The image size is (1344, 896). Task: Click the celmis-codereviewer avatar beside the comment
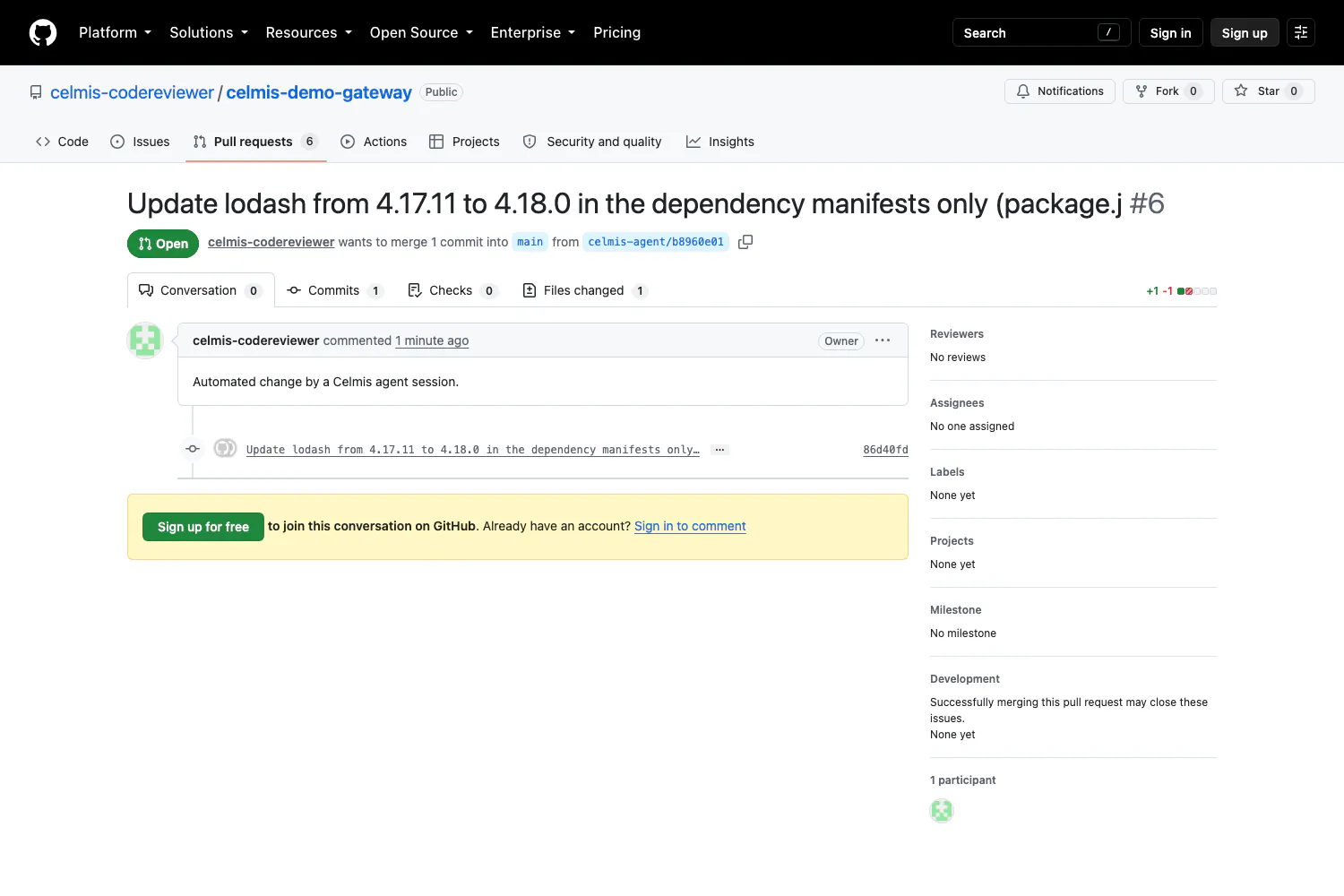(x=145, y=340)
